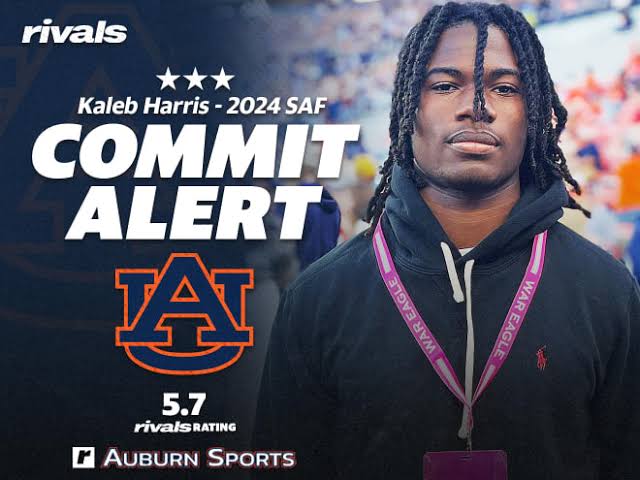Click the word ALERT

[x=194, y=212]
